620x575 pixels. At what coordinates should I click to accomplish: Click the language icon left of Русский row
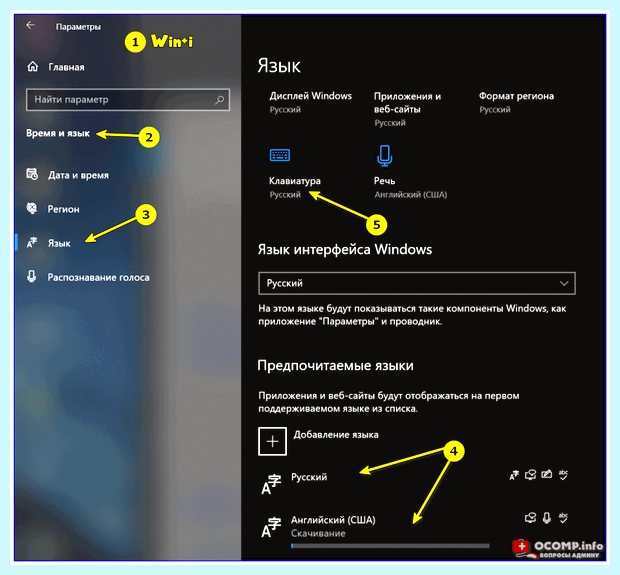(x=271, y=484)
